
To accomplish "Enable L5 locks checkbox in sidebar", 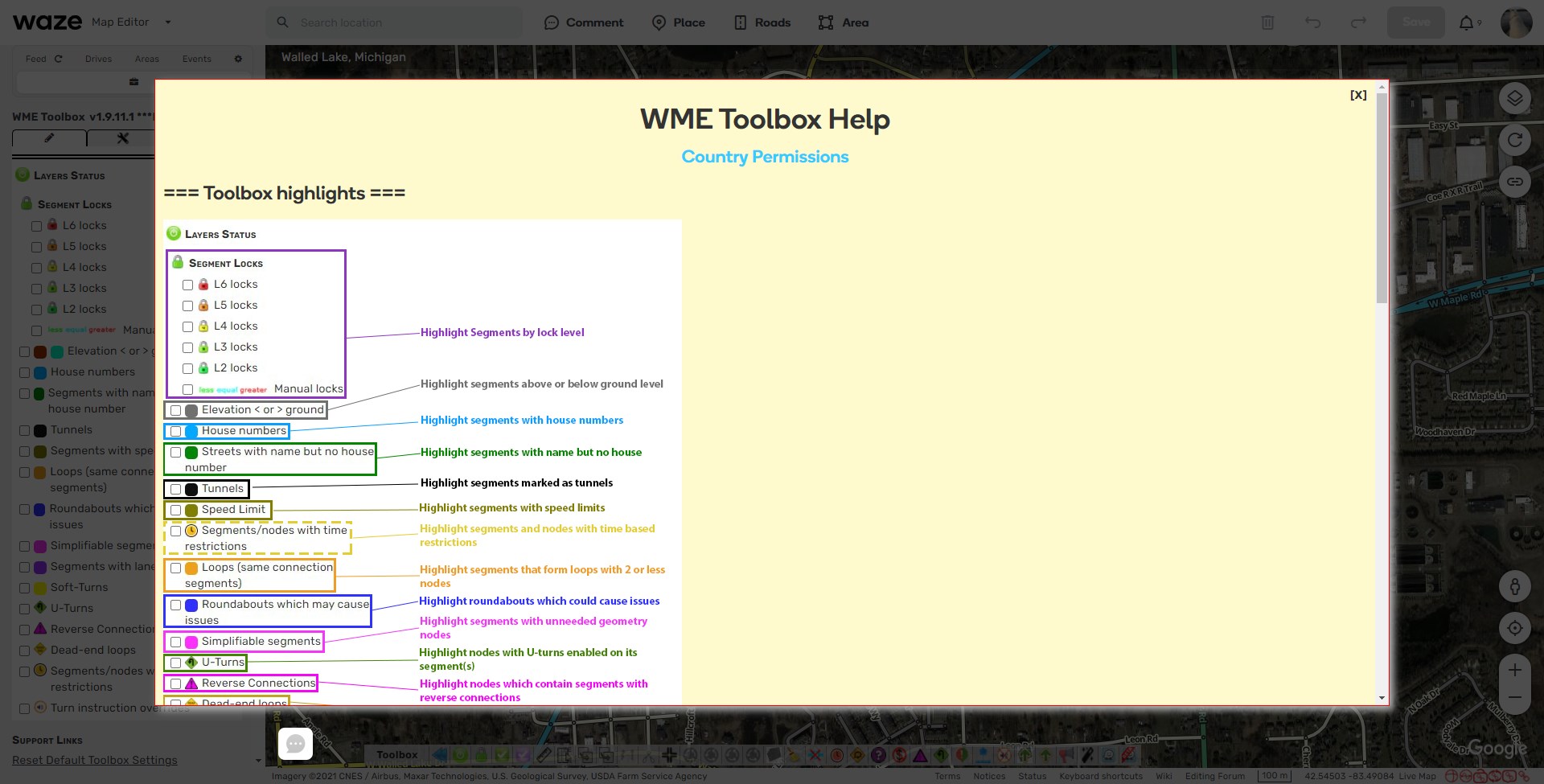I will [x=36, y=248].
